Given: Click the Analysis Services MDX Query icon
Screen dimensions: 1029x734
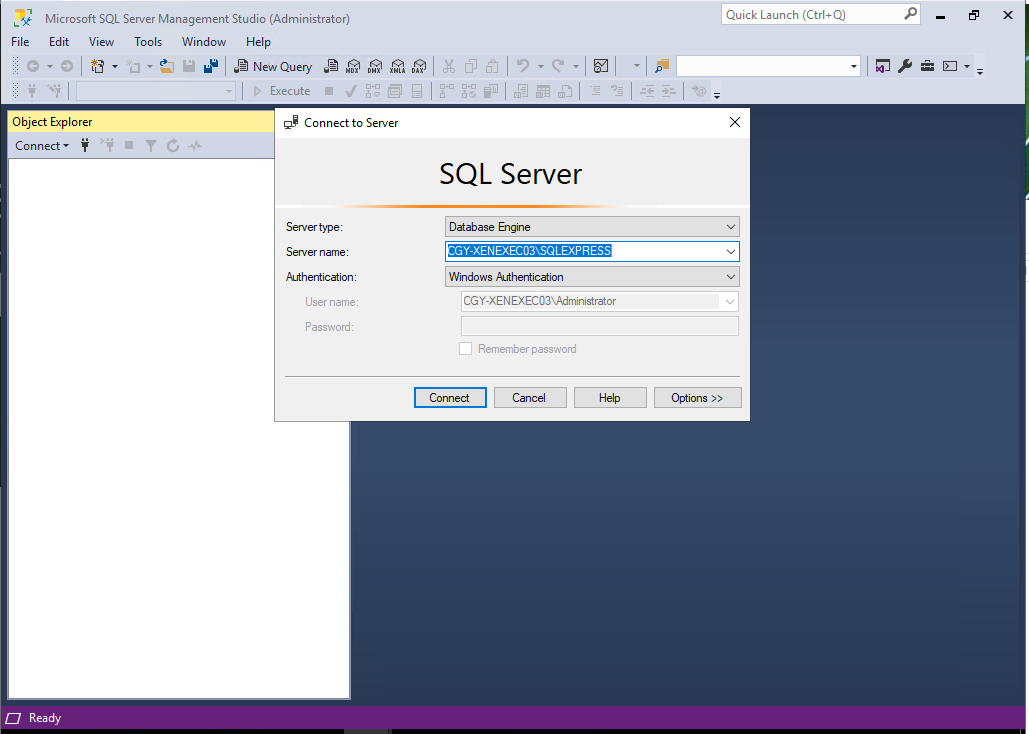Looking at the screenshot, I should tap(353, 67).
